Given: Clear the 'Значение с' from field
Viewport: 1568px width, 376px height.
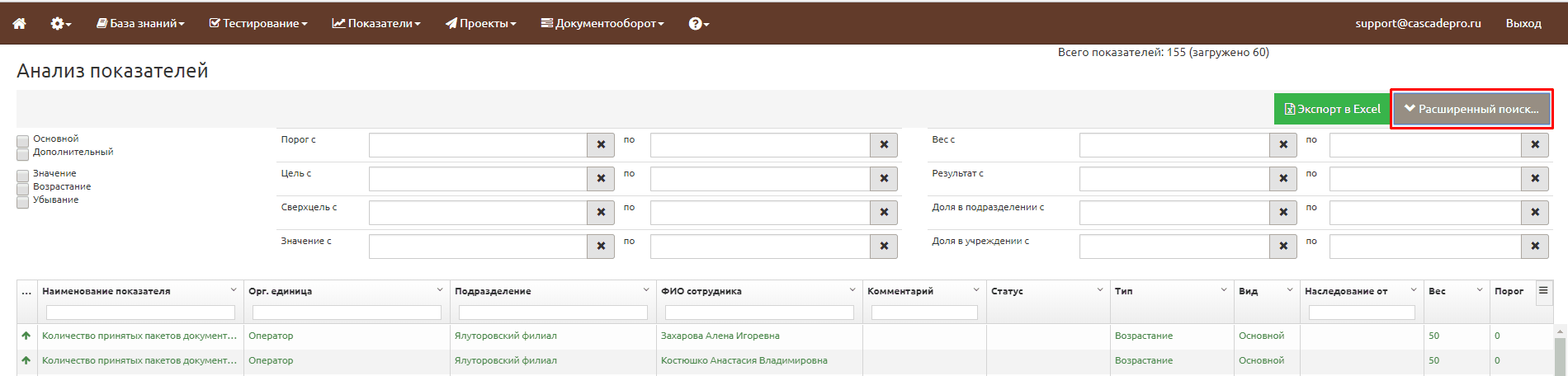Looking at the screenshot, I should pyautogui.click(x=601, y=247).
